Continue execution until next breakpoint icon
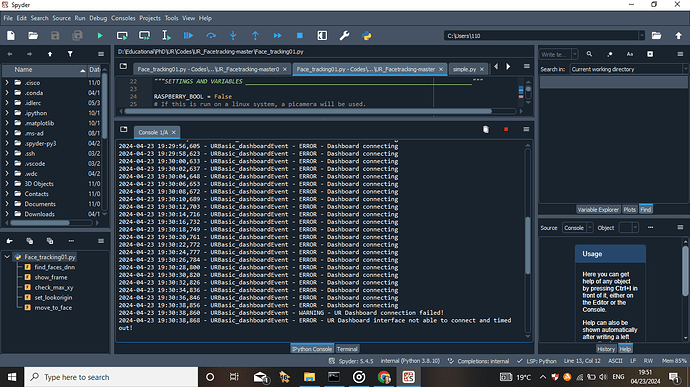The image size is (690, 387). tap(277, 36)
